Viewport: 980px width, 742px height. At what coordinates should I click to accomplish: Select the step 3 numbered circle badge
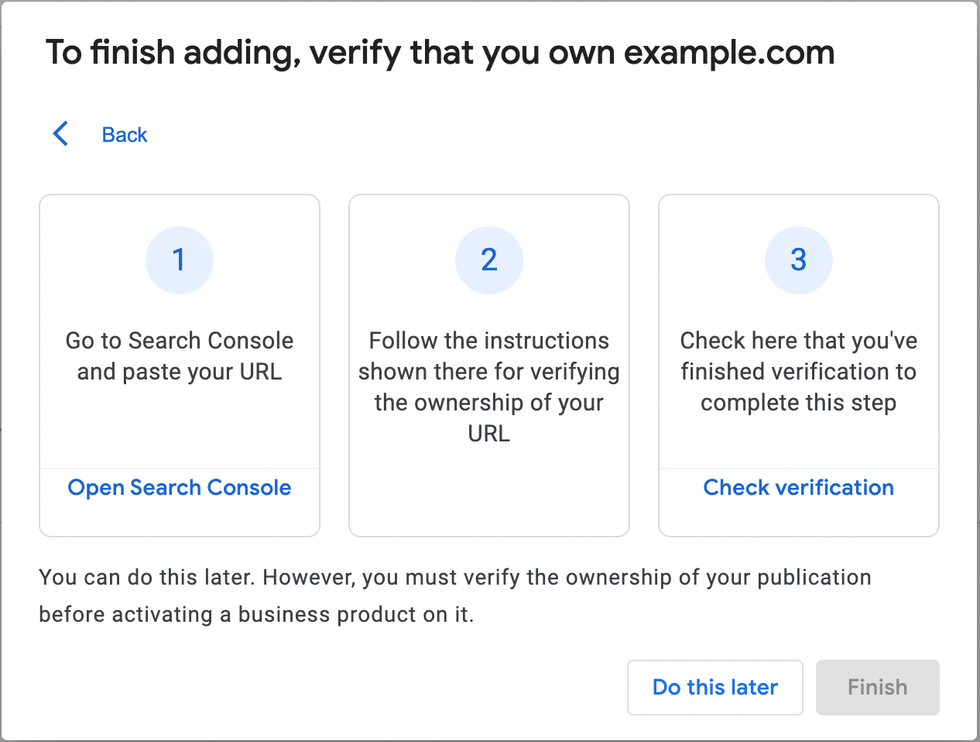[x=798, y=259]
